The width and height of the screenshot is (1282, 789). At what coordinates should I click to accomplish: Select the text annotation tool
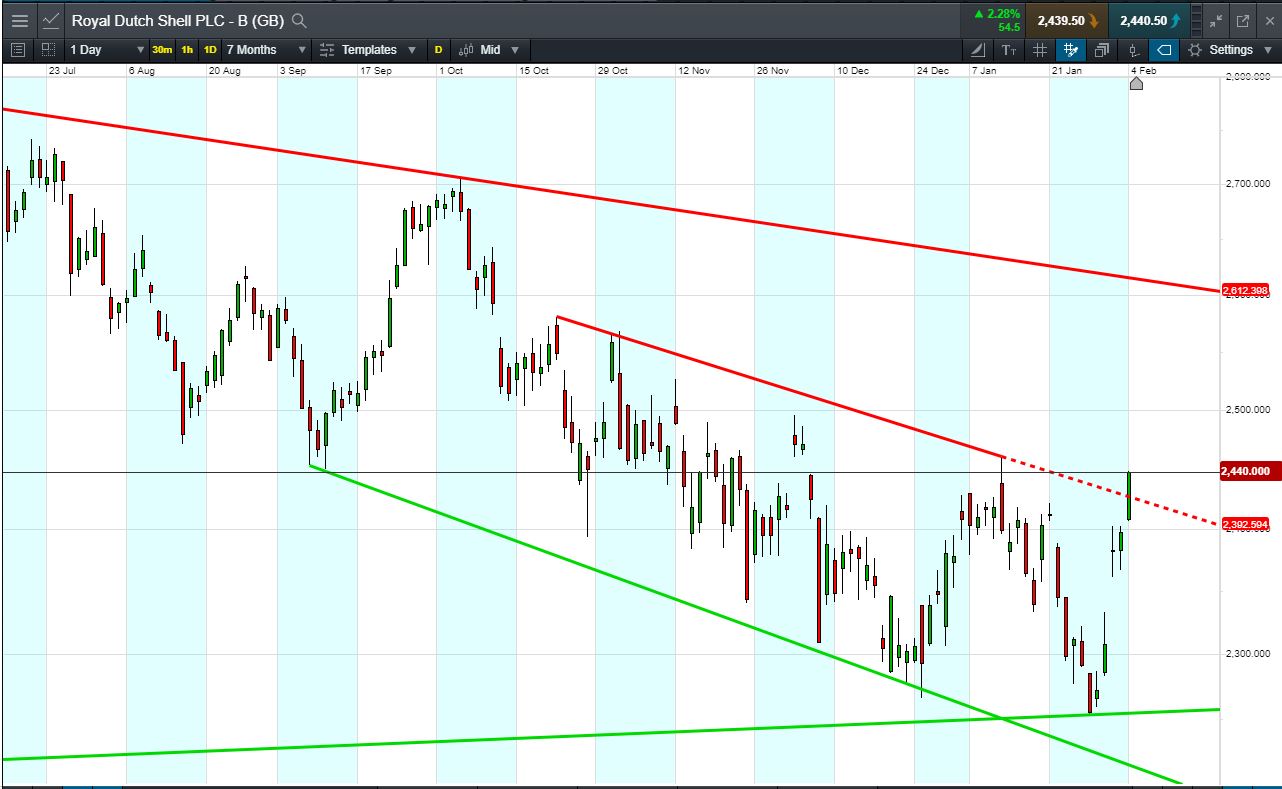coord(1009,50)
